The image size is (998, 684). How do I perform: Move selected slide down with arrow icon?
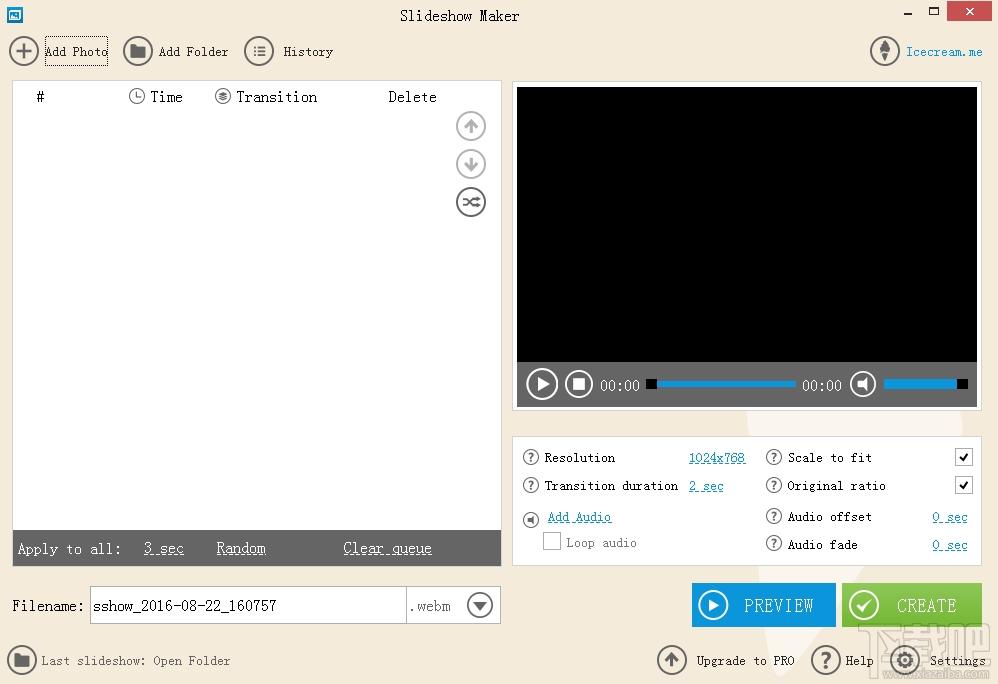[x=471, y=164]
